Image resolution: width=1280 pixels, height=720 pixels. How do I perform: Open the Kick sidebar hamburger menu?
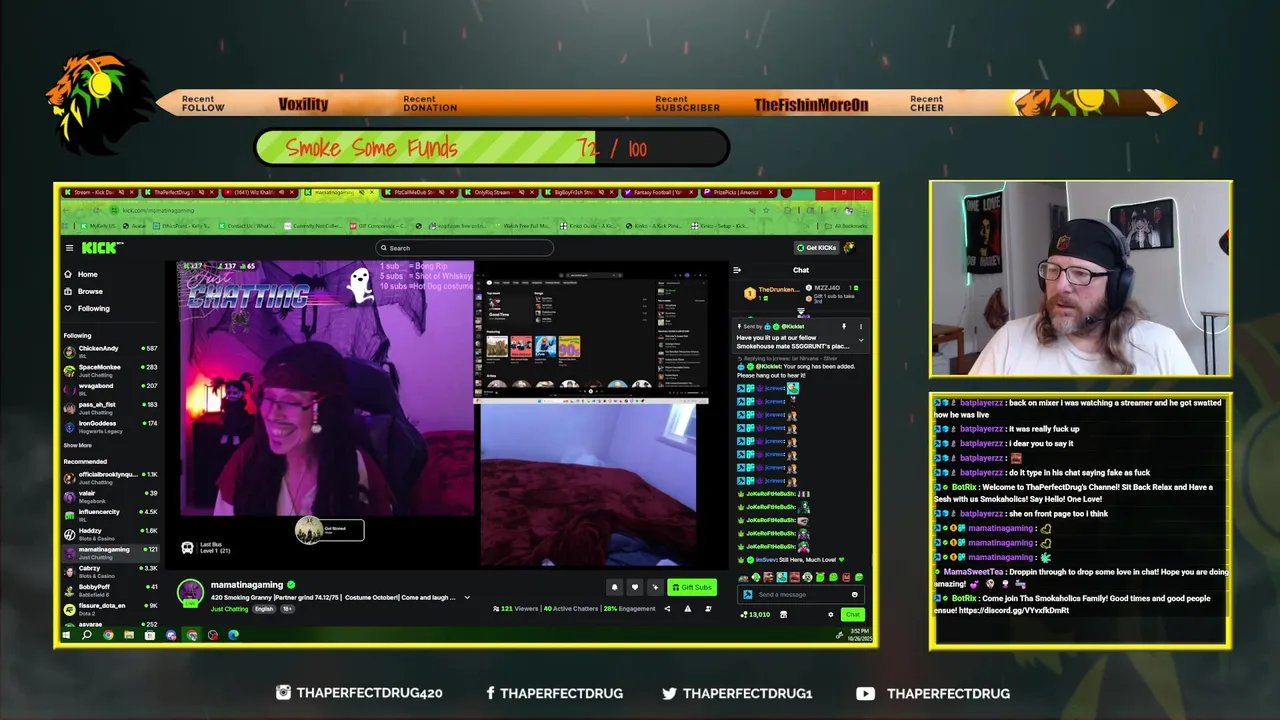69,248
